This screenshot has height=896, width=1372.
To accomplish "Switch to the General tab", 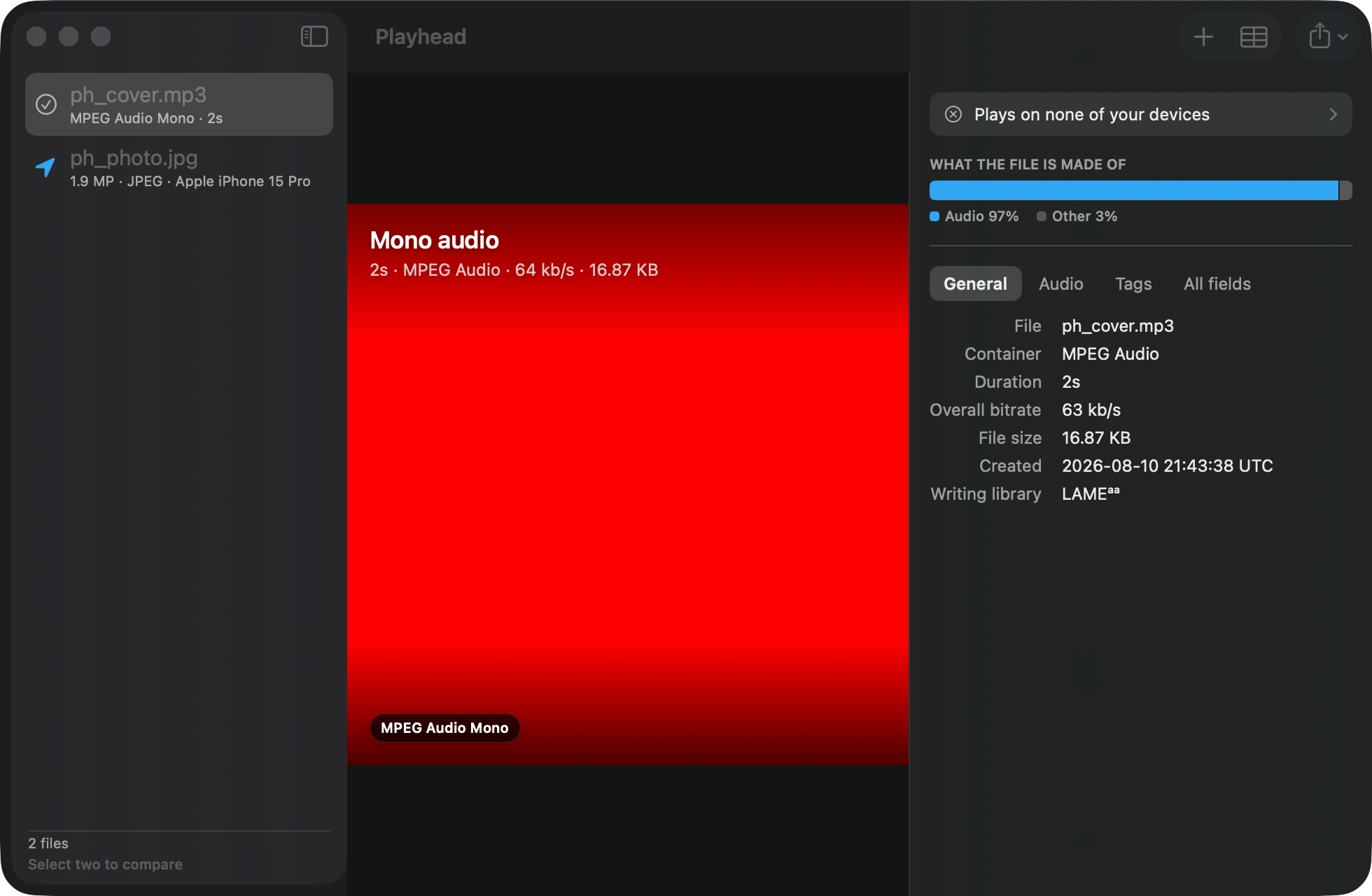I will coord(975,283).
